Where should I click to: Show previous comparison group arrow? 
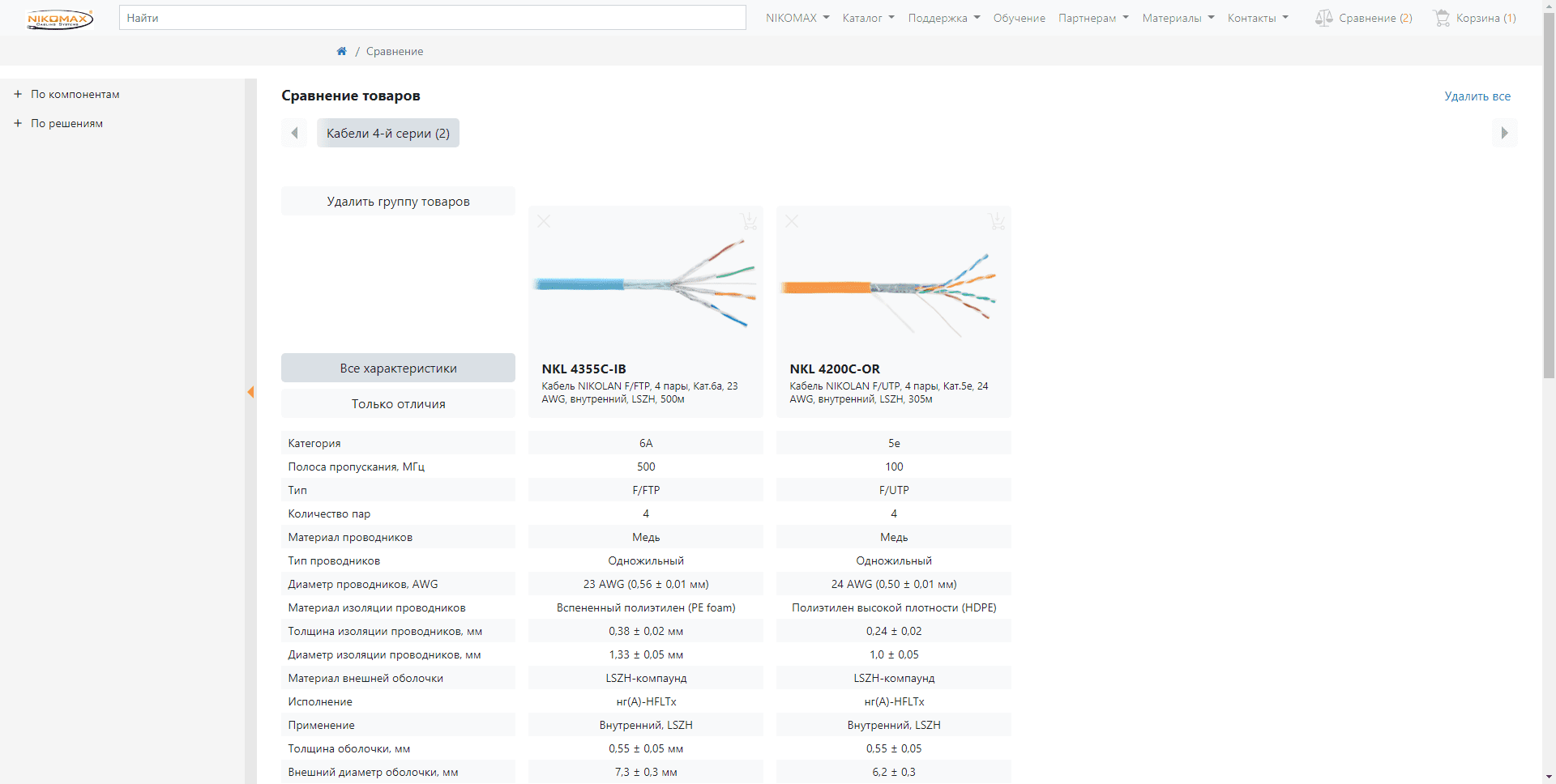pyautogui.click(x=294, y=133)
